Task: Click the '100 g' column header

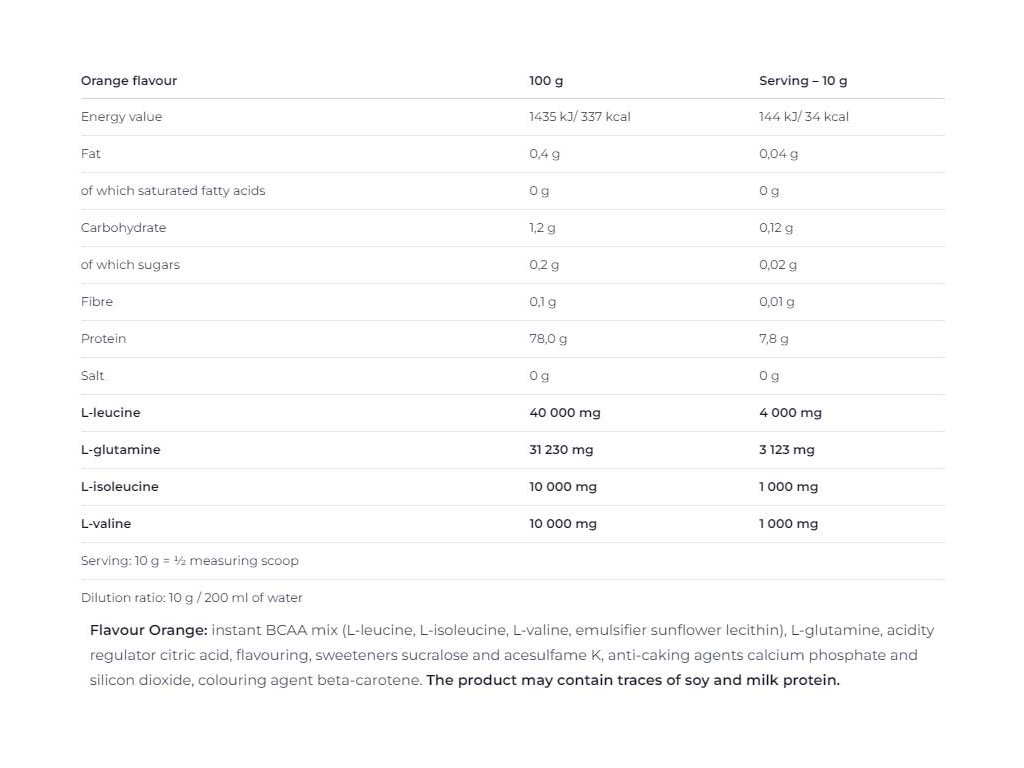Action: [546, 81]
